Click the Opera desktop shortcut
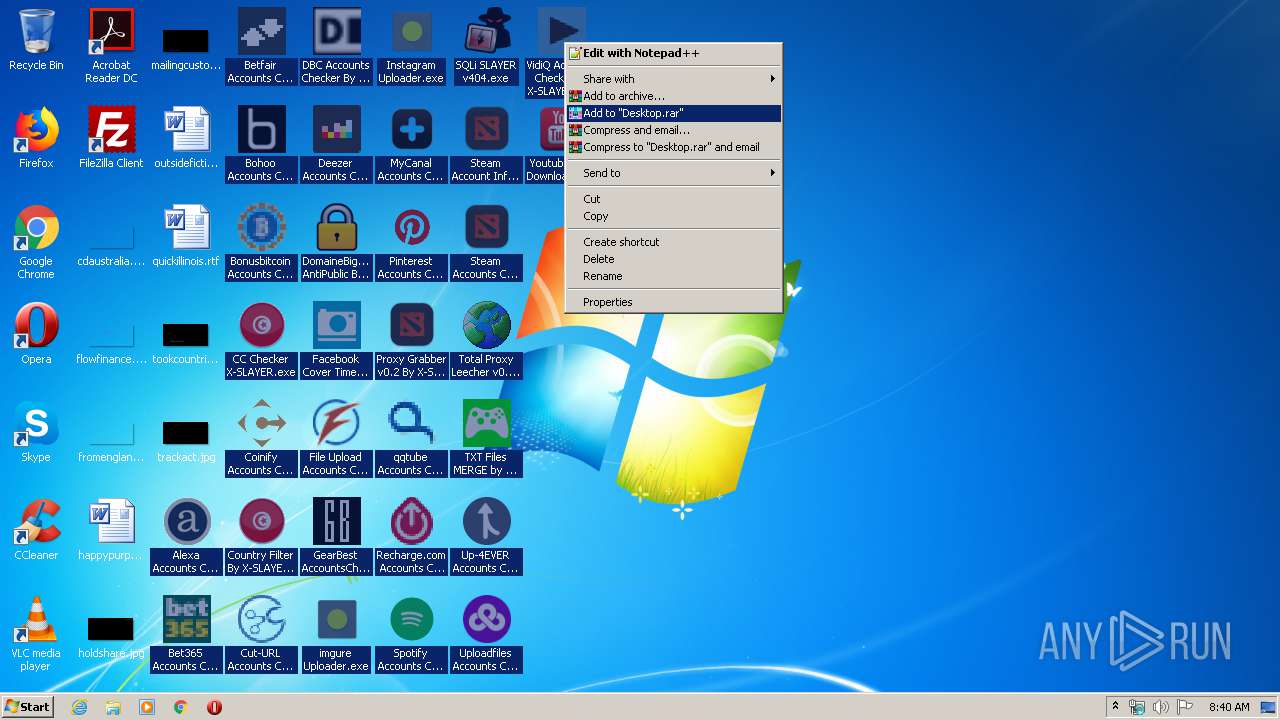Image resolution: width=1280 pixels, height=720 pixels. [36, 334]
